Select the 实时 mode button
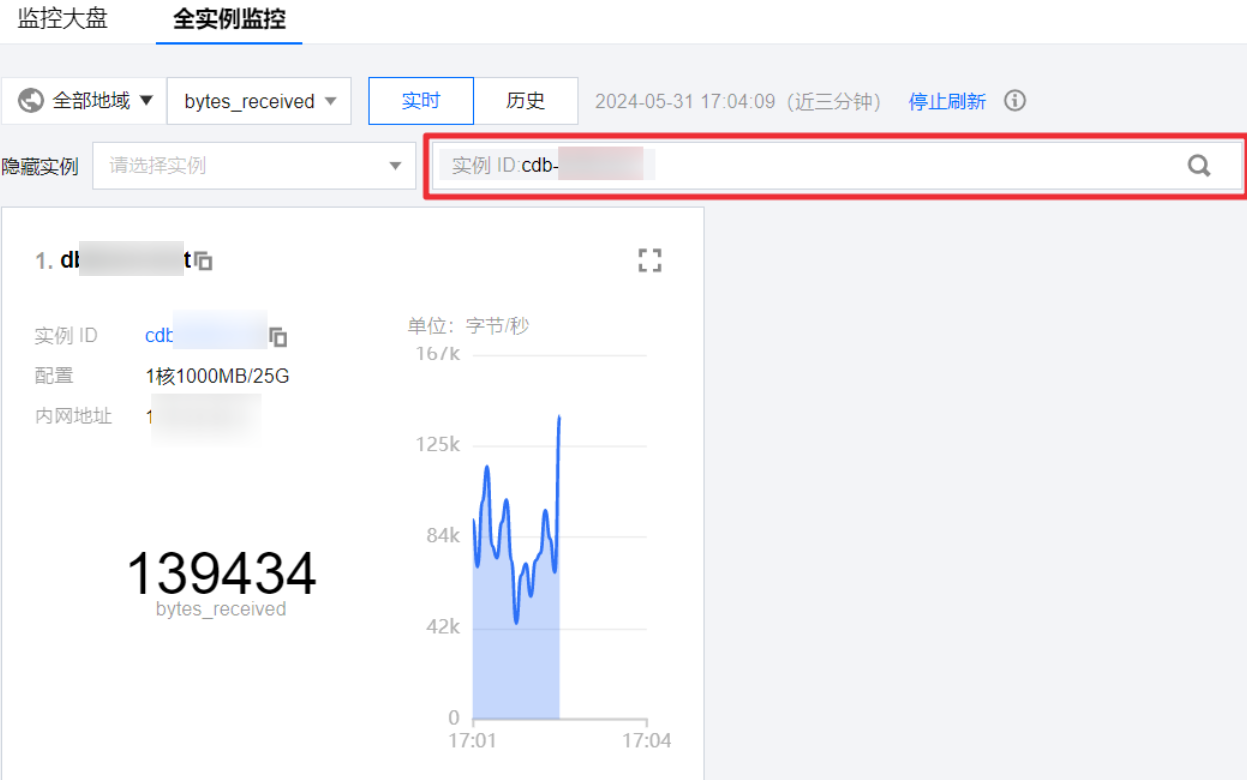The width and height of the screenshot is (1247, 780). [421, 101]
